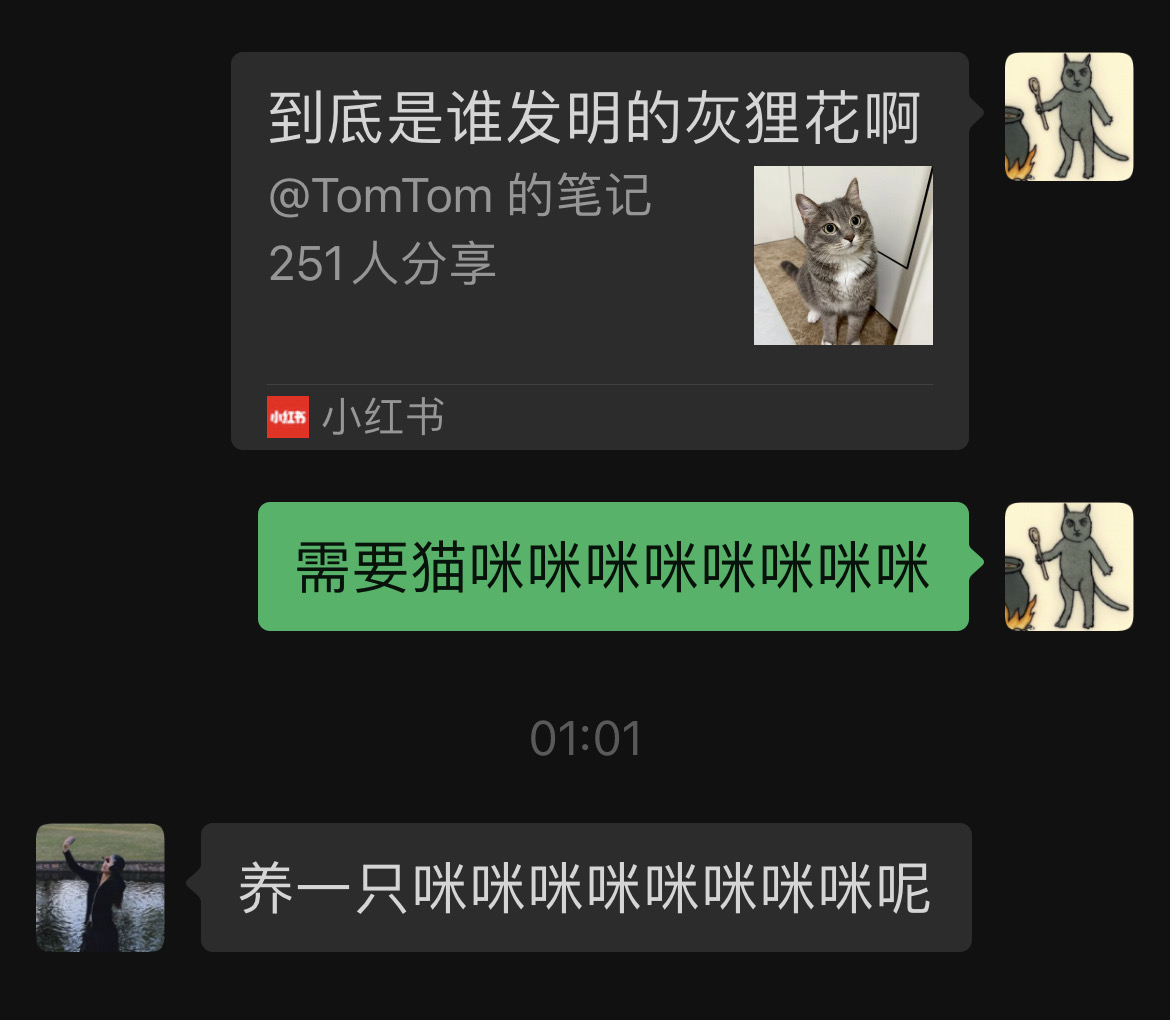Select the gray reply 养一只咪咪咪咪咪咪咪咪呢

coord(586,887)
